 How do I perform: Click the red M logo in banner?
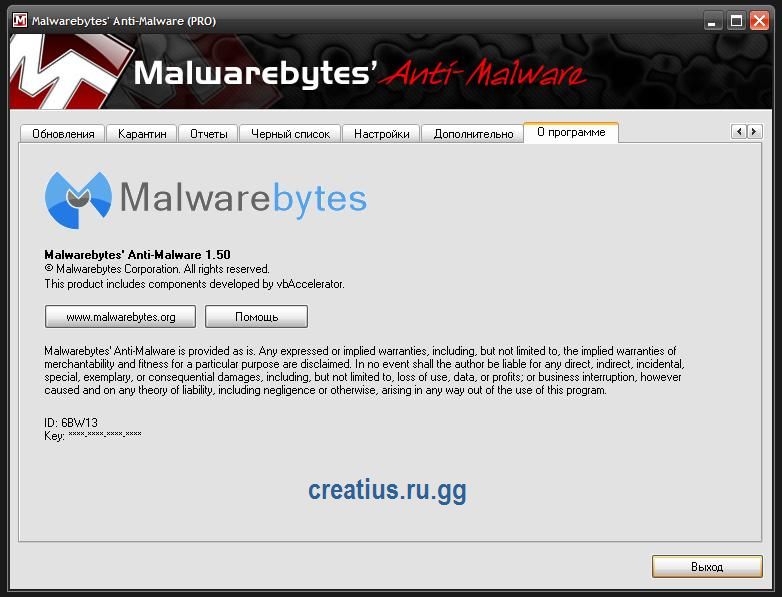pyautogui.click(x=67, y=71)
